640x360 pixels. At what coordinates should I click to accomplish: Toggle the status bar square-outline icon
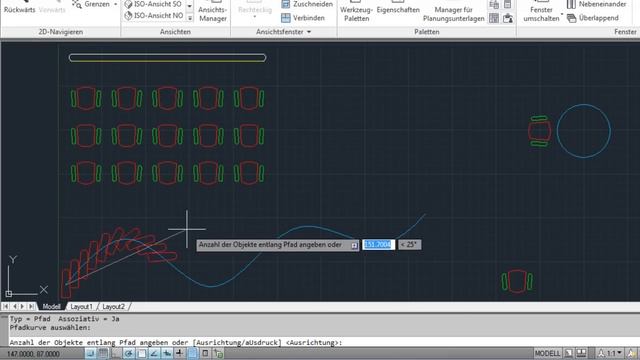pos(205,353)
